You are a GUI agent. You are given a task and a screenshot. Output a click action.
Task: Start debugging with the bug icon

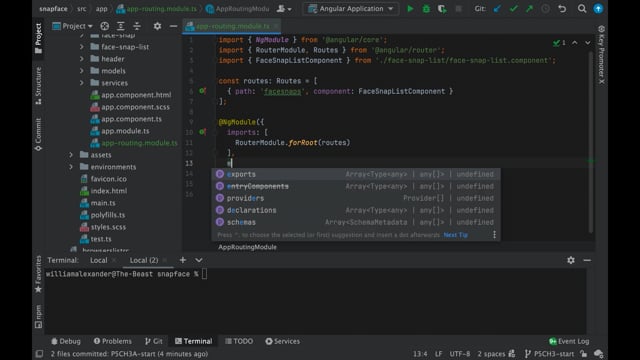426,9
